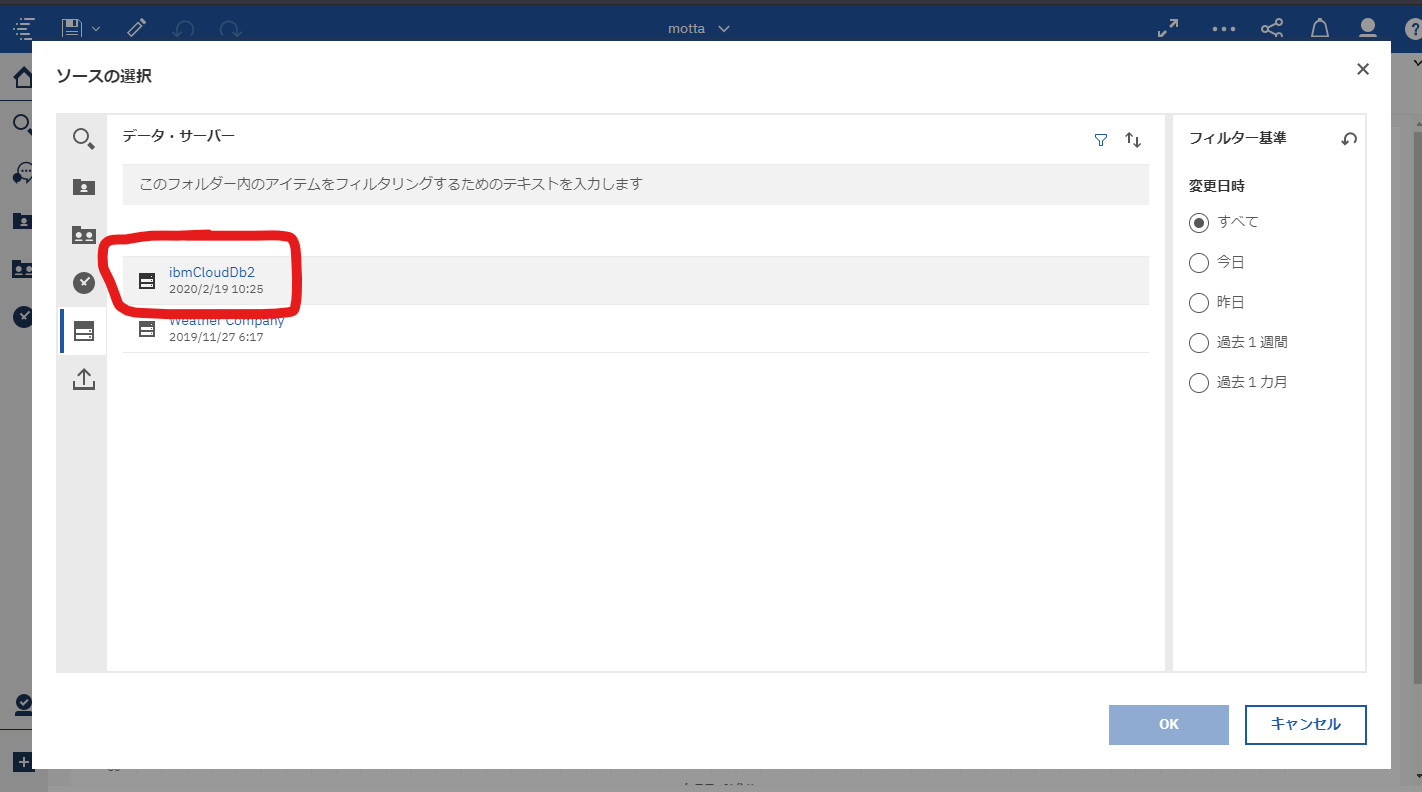
Task: Click the キャンセル button
Action: [x=1306, y=725]
